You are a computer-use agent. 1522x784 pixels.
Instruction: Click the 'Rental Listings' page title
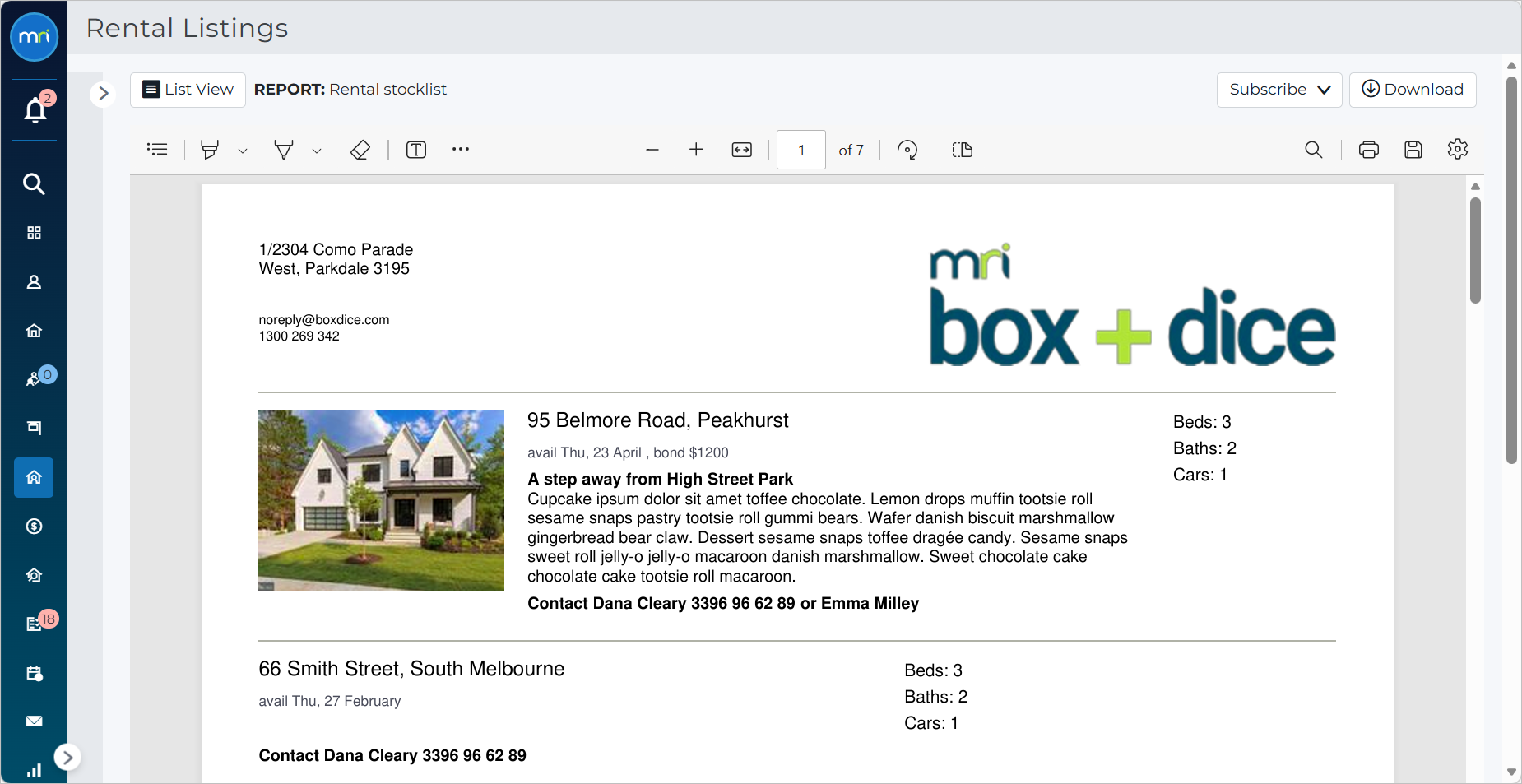187,28
